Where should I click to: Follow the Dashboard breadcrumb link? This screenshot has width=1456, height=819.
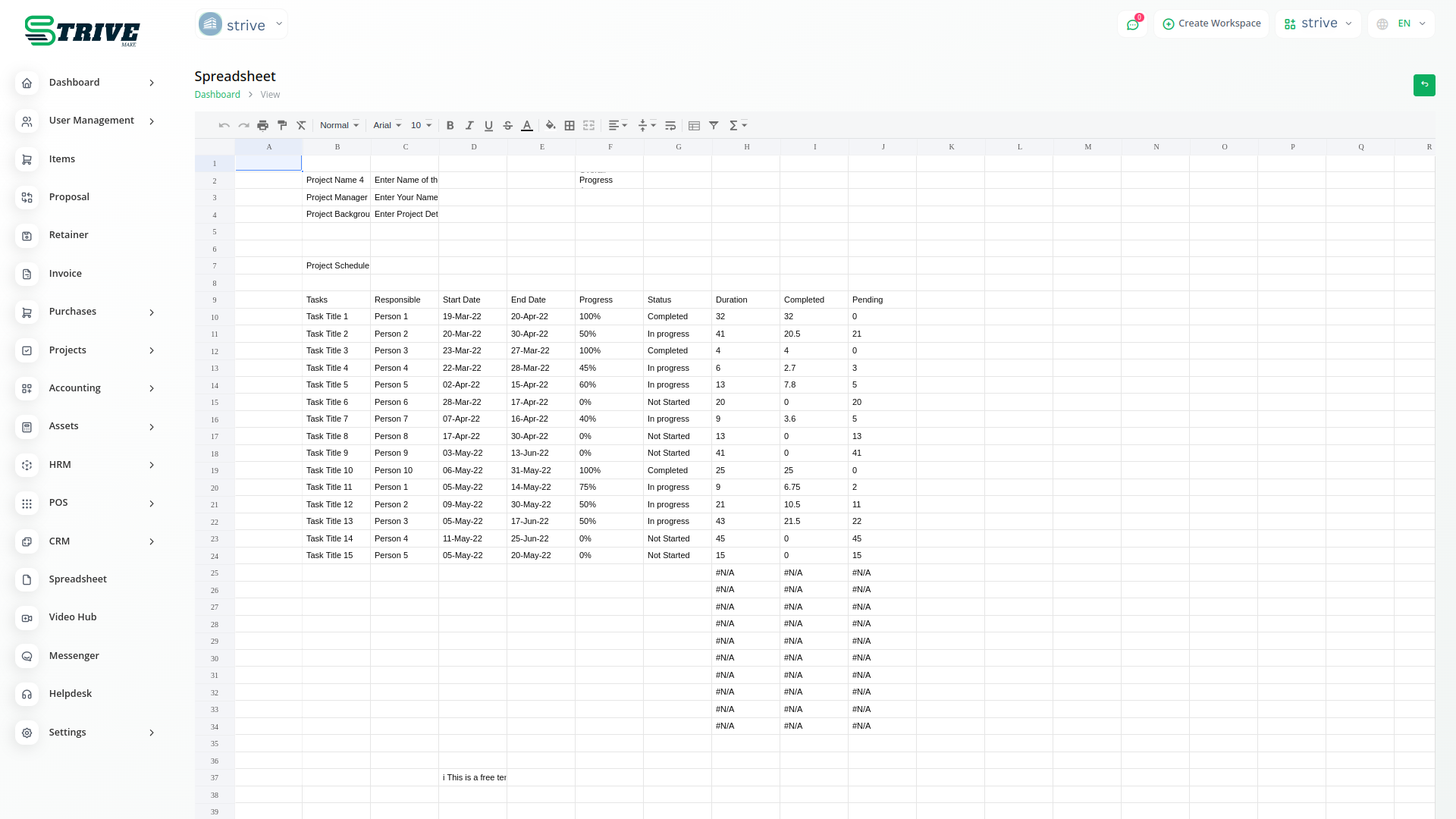pos(217,95)
